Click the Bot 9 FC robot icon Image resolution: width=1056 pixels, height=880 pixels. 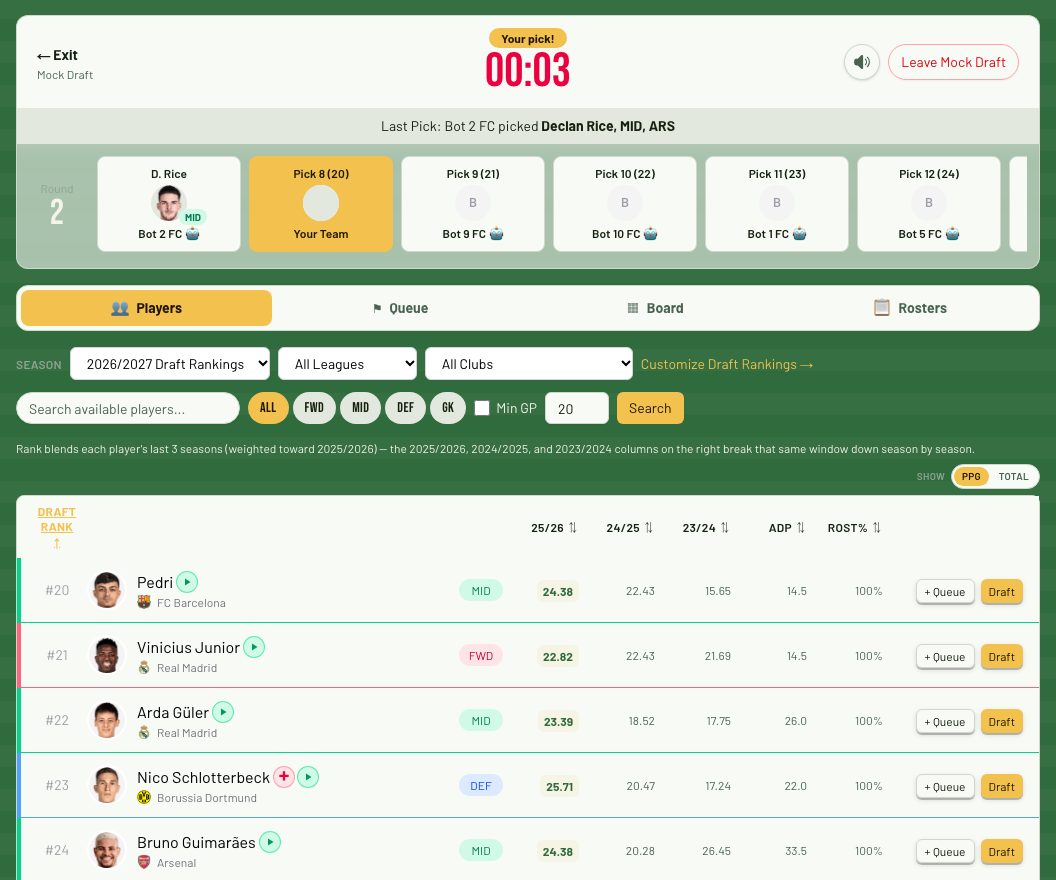(497, 234)
